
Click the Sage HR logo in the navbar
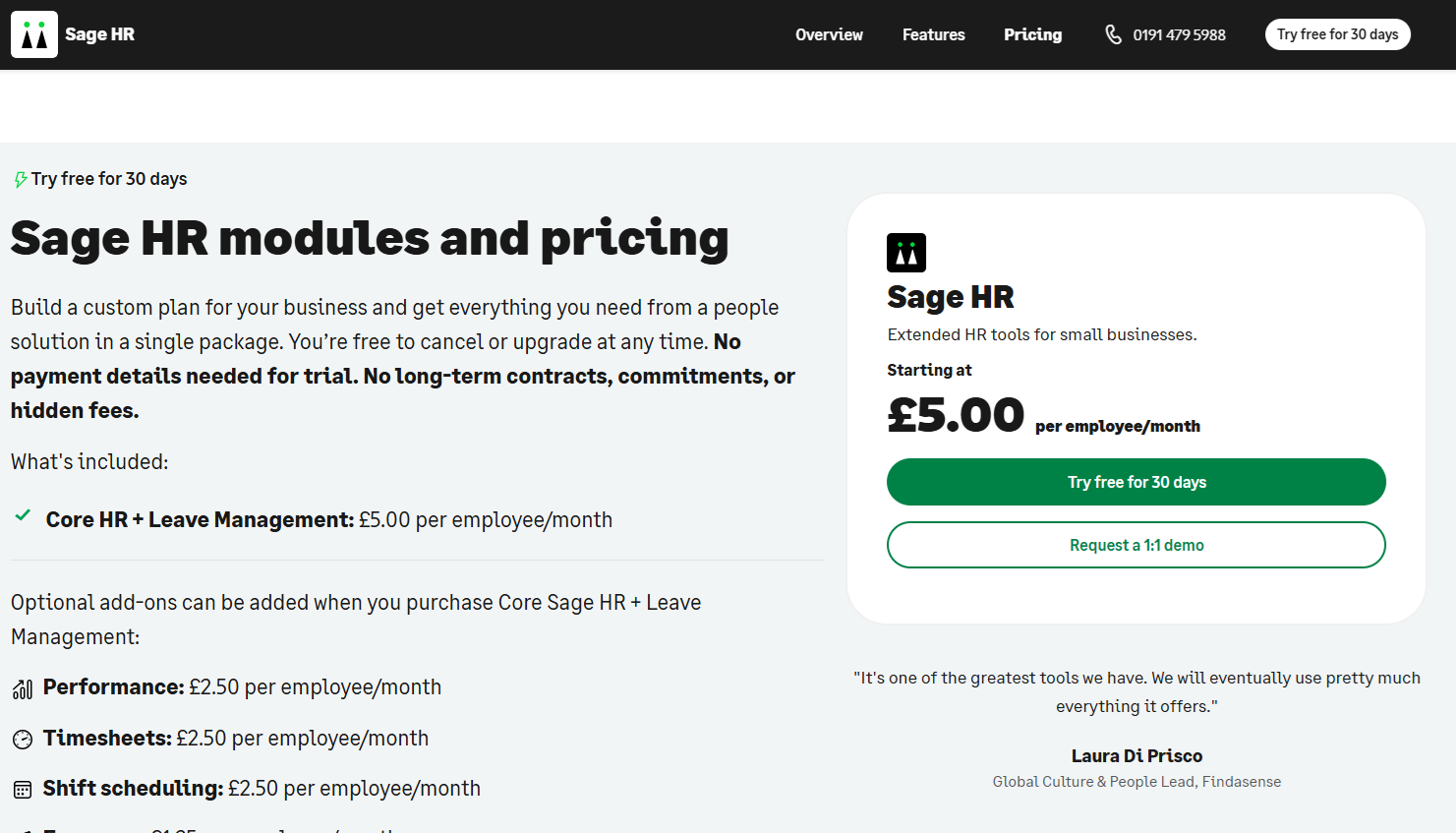pyautogui.click(x=73, y=33)
